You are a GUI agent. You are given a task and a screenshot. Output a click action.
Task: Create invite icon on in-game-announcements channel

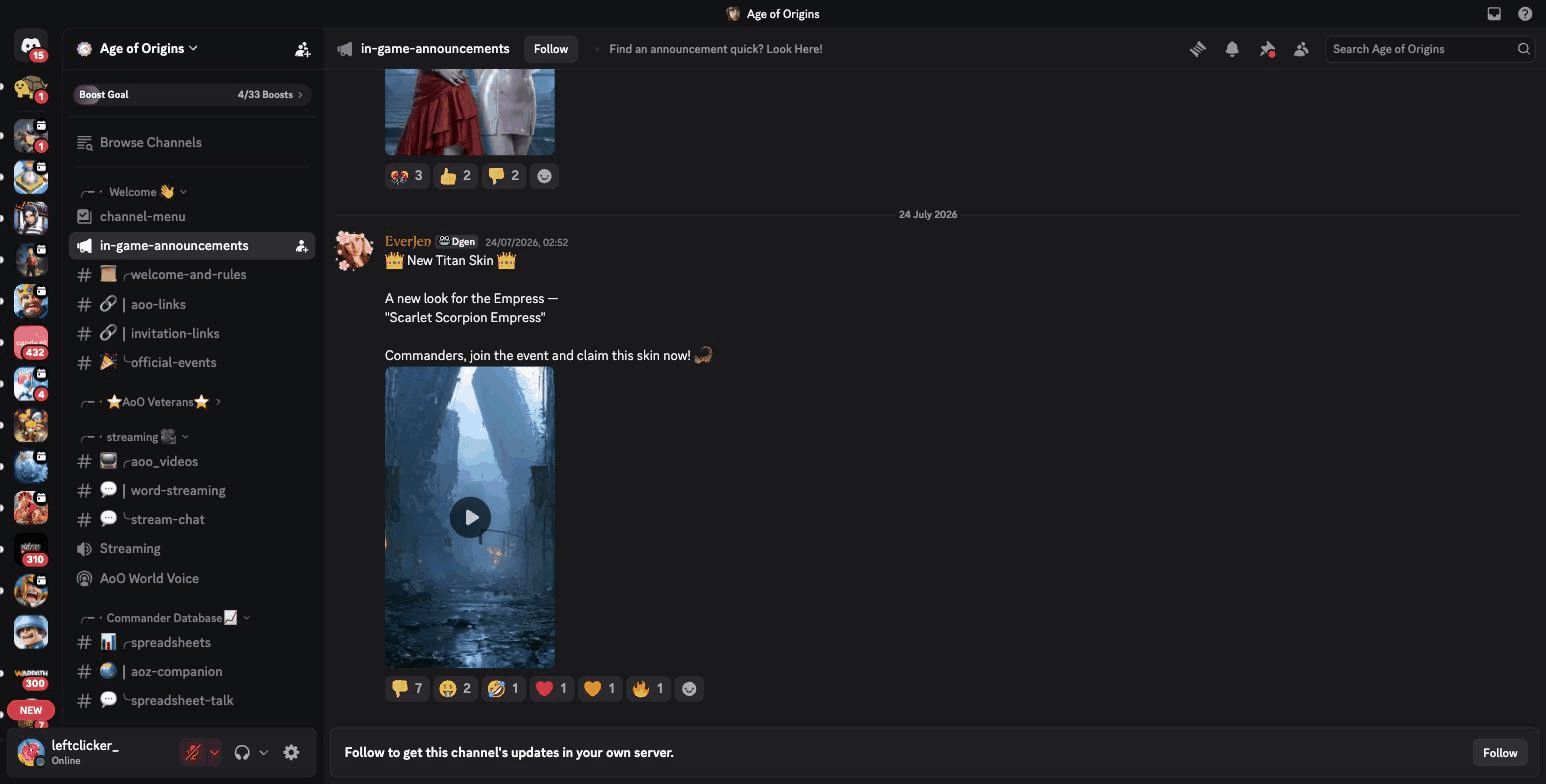(301, 246)
